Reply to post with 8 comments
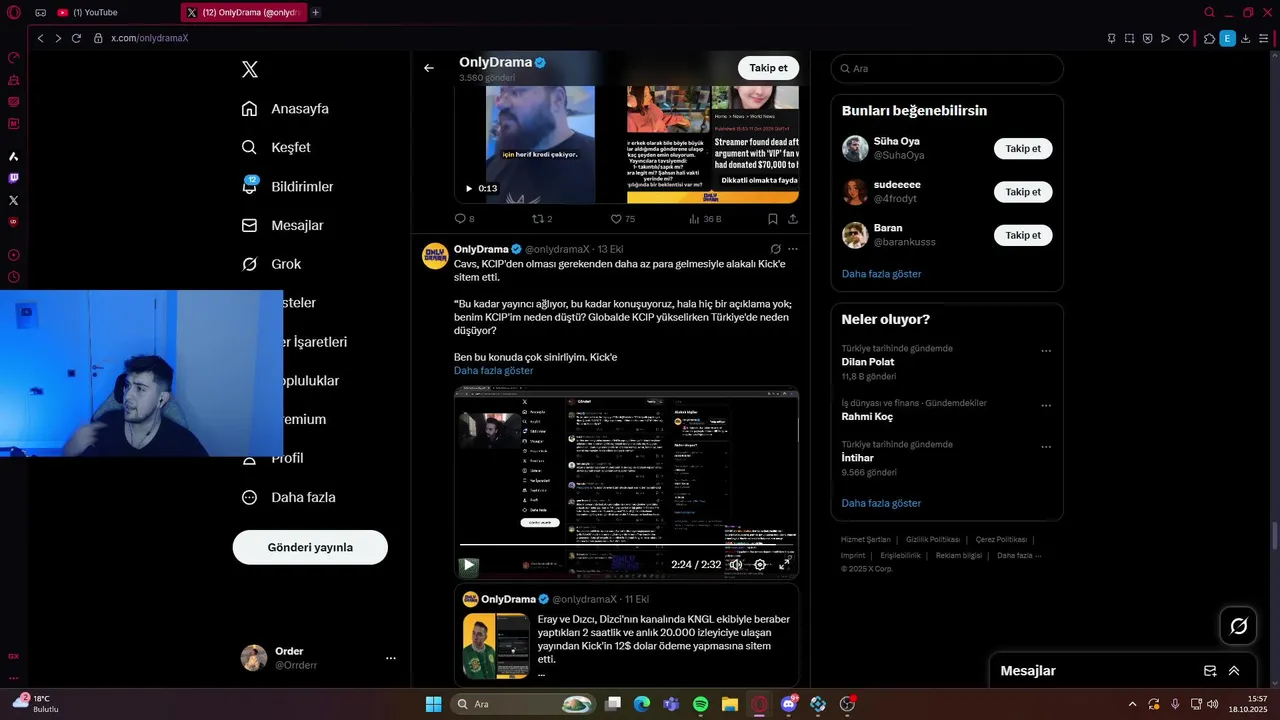Image resolution: width=1280 pixels, height=720 pixels. [464, 219]
